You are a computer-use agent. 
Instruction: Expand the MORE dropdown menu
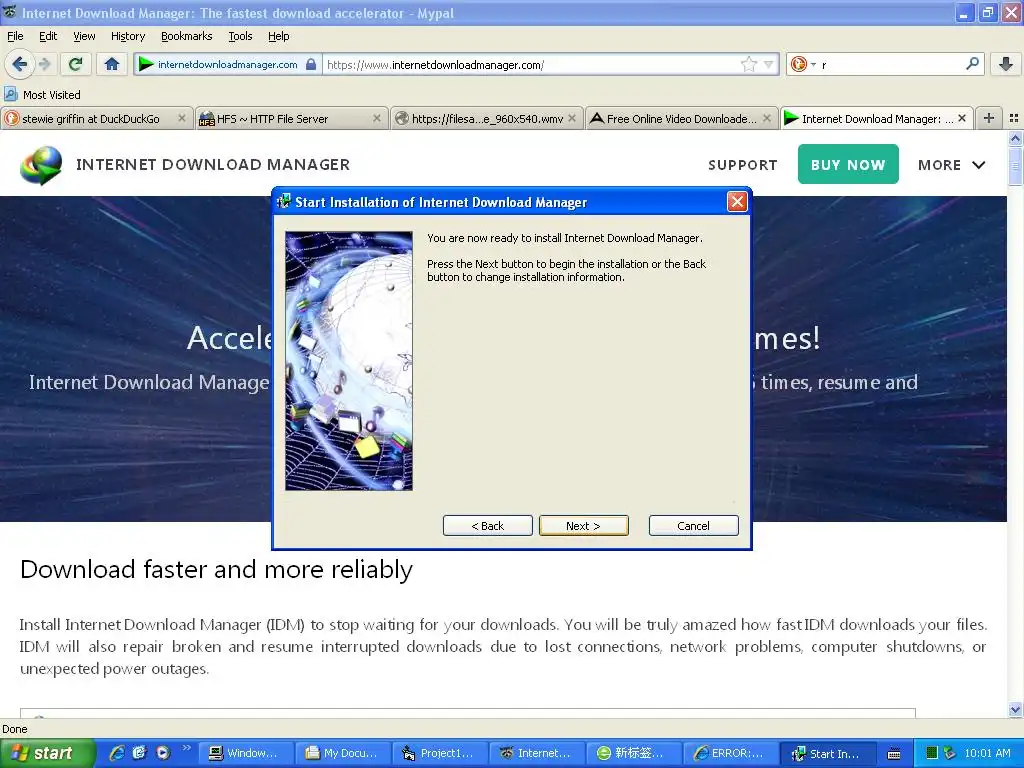[952, 165]
